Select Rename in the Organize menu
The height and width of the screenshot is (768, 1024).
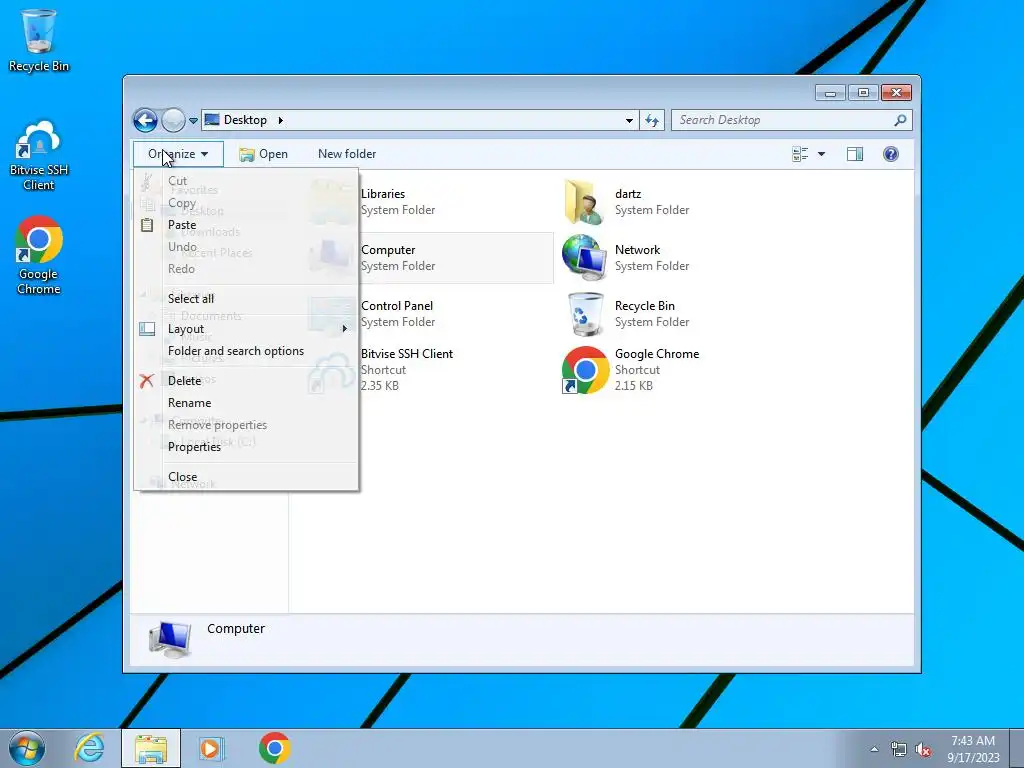click(x=246, y=403)
